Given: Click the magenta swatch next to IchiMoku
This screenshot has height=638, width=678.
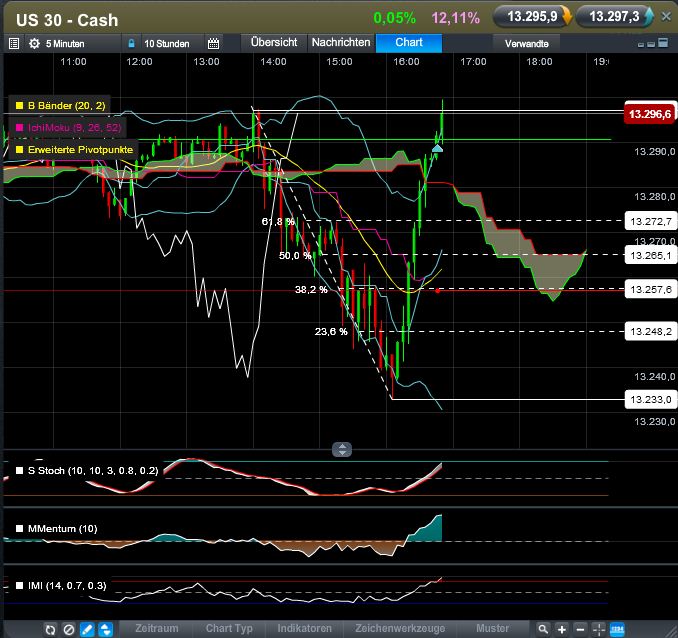Looking at the screenshot, I should coord(19,128).
